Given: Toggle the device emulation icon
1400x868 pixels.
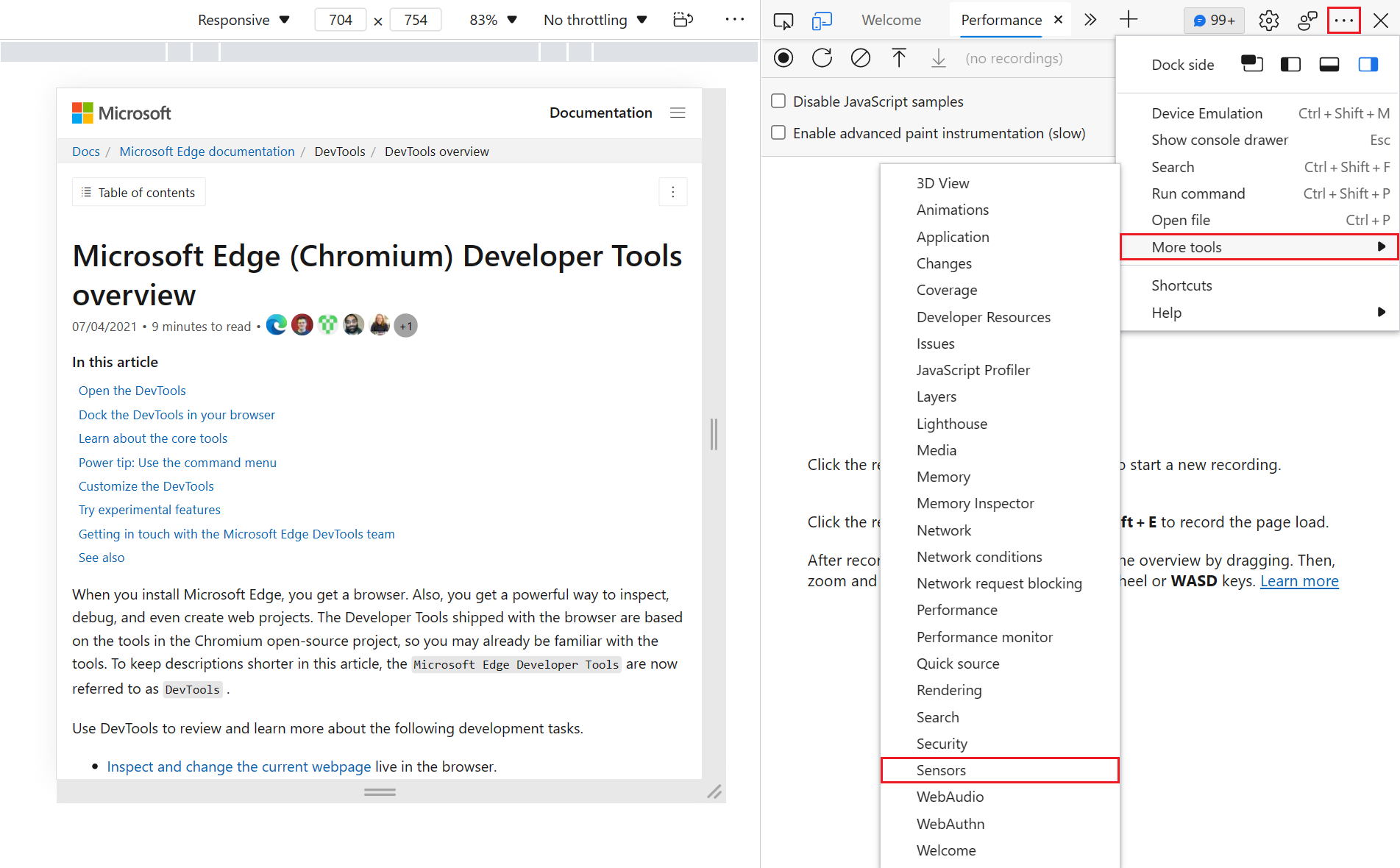Looking at the screenshot, I should click(x=822, y=21).
